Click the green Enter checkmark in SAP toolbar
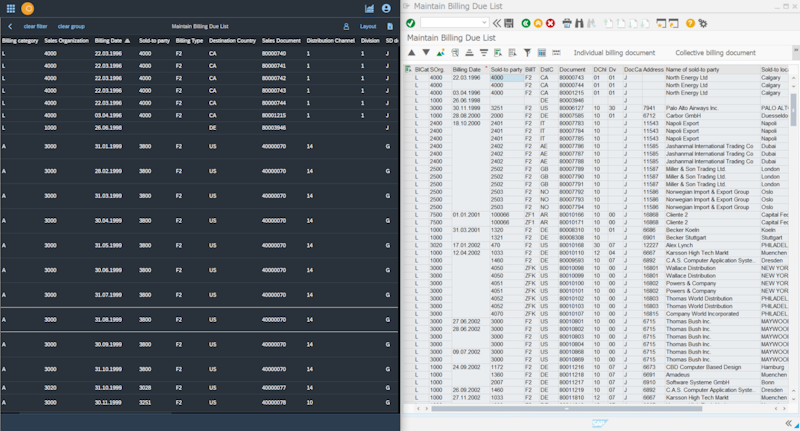800x431 pixels. [x=410, y=23]
